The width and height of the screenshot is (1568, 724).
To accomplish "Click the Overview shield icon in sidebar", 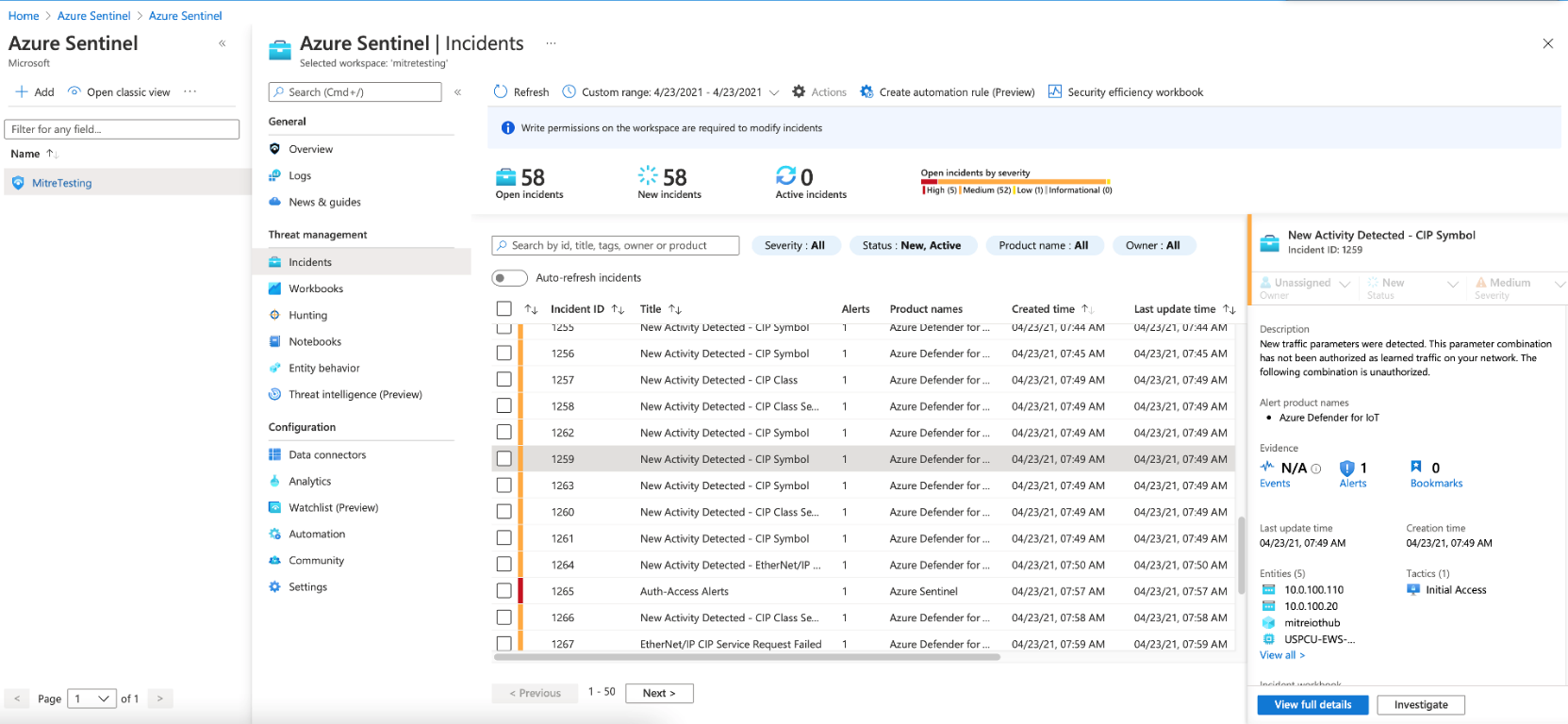I will coord(274,149).
